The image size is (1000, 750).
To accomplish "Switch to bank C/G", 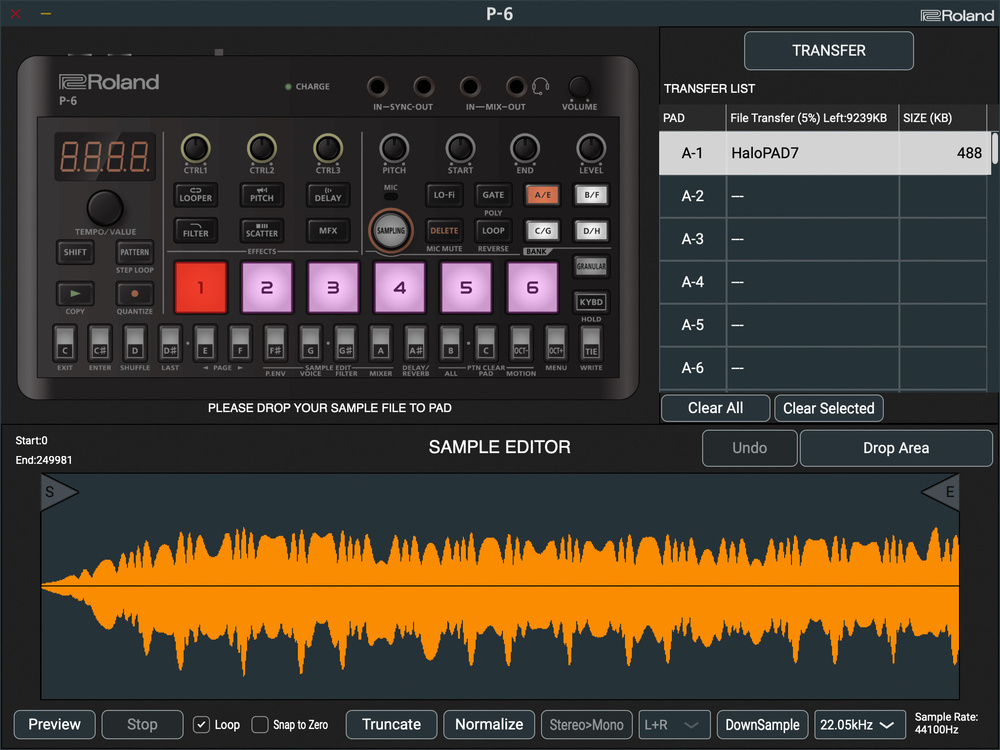I will pos(542,231).
